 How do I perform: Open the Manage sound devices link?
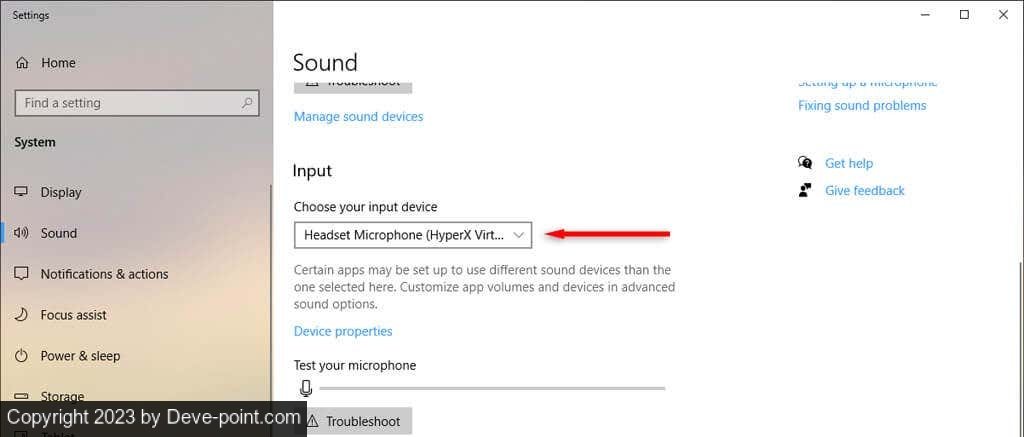pos(358,117)
